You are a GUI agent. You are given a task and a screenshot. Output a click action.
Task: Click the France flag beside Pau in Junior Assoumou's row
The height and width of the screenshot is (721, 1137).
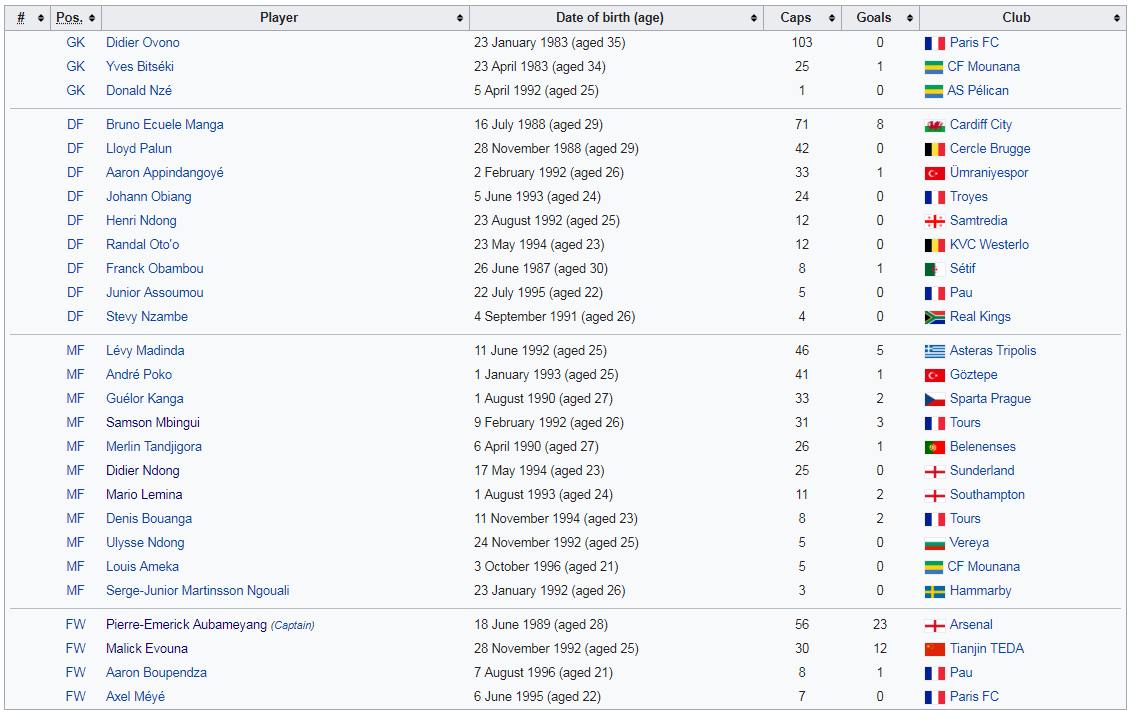click(x=935, y=293)
